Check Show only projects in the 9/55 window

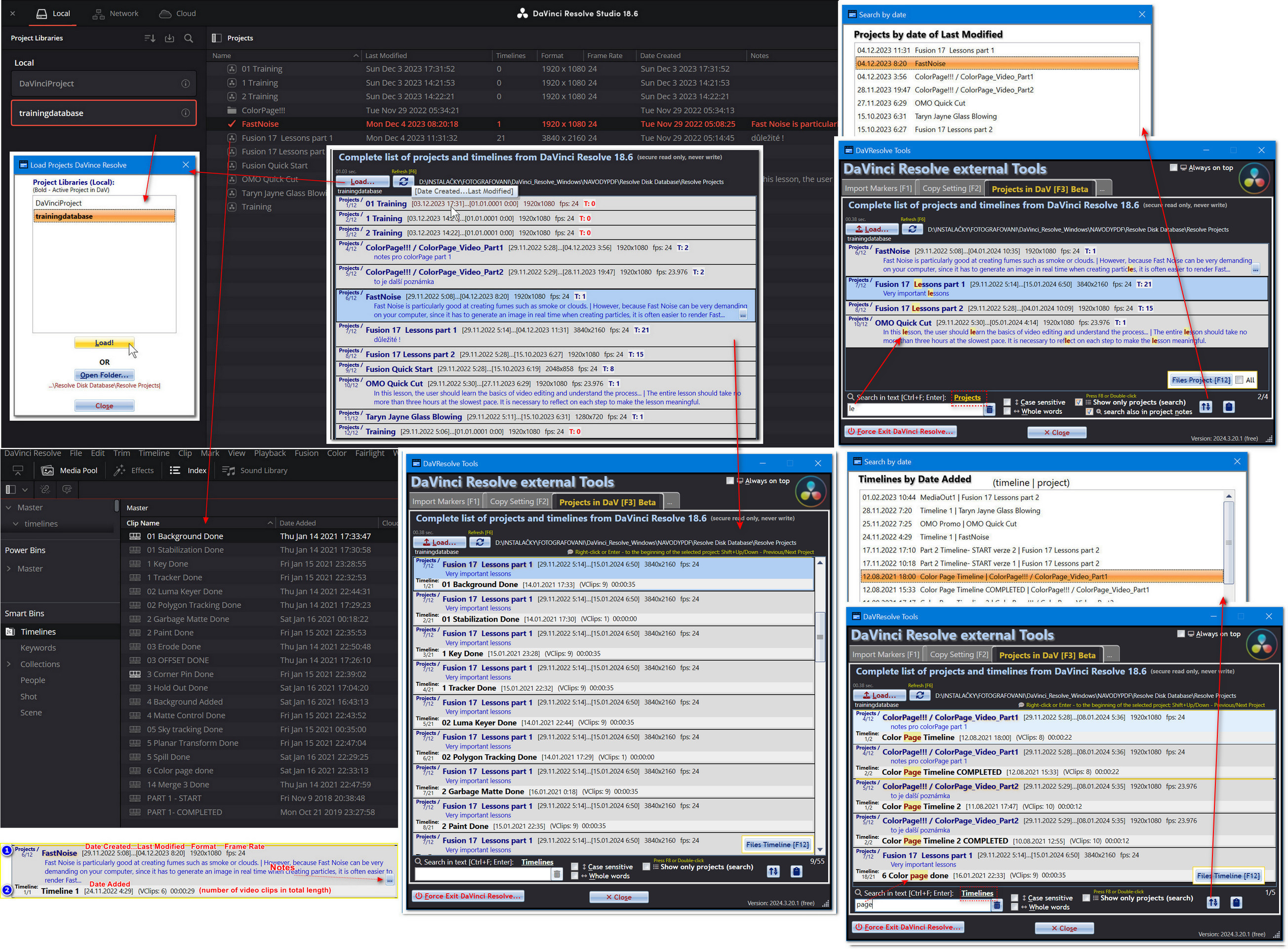tap(646, 867)
